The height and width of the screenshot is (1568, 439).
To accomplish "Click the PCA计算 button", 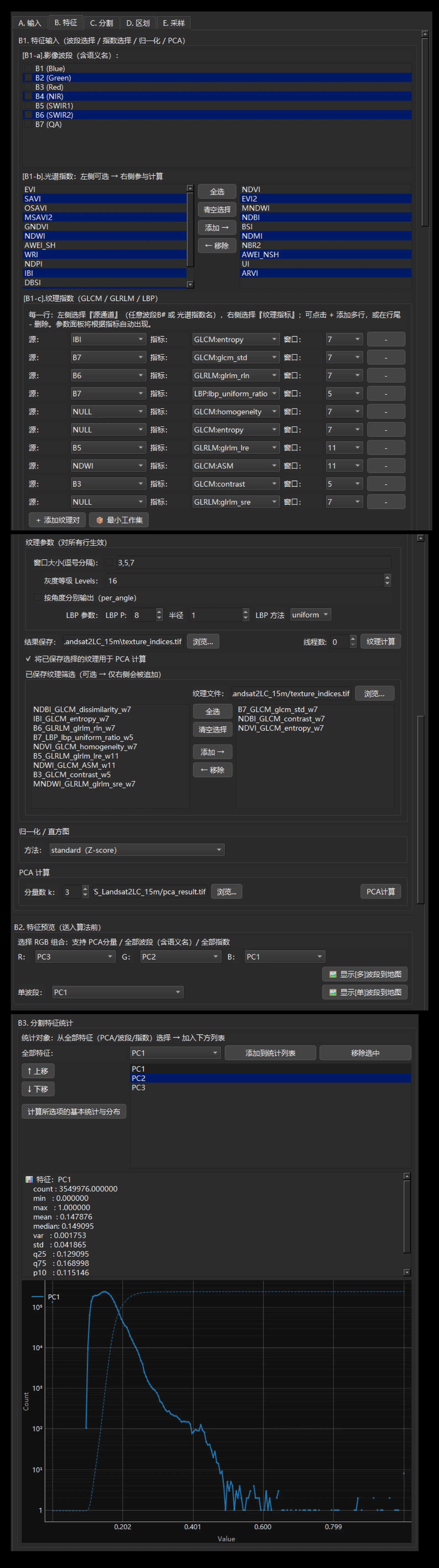I will tap(380, 892).
